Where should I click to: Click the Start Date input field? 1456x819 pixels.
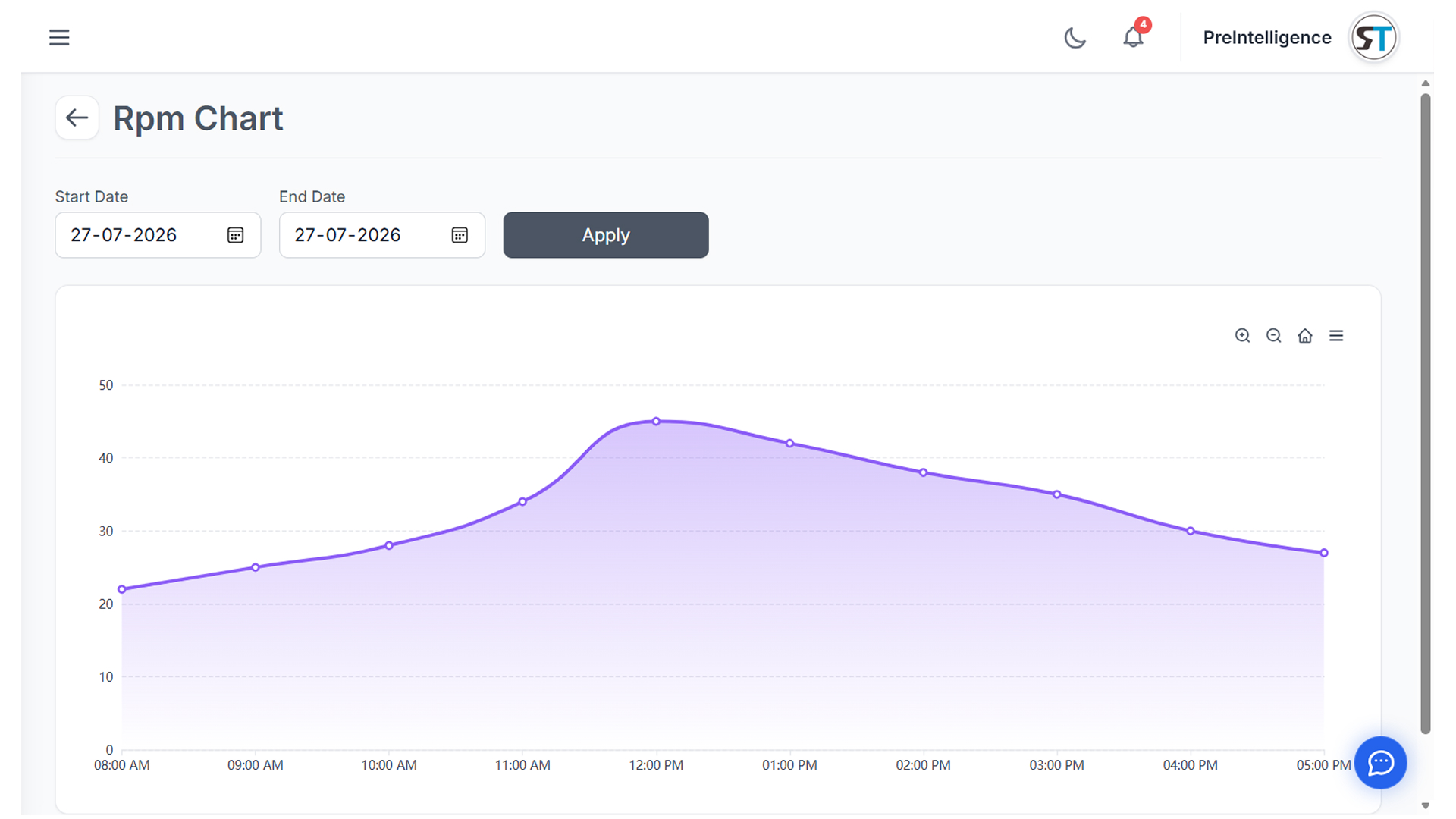coord(158,235)
